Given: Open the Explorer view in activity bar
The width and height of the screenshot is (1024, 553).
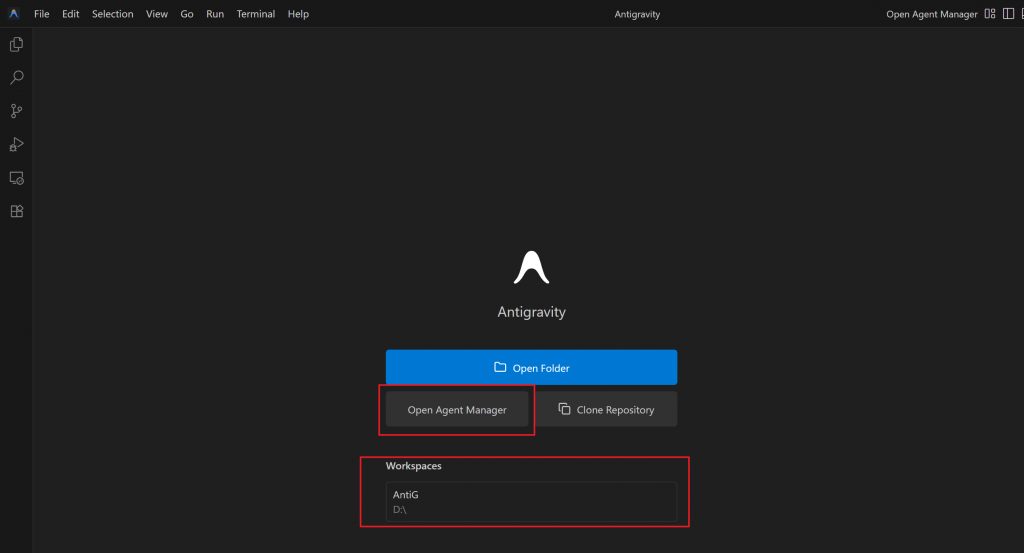Looking at the screenshot, I should (x=16, y=44).
